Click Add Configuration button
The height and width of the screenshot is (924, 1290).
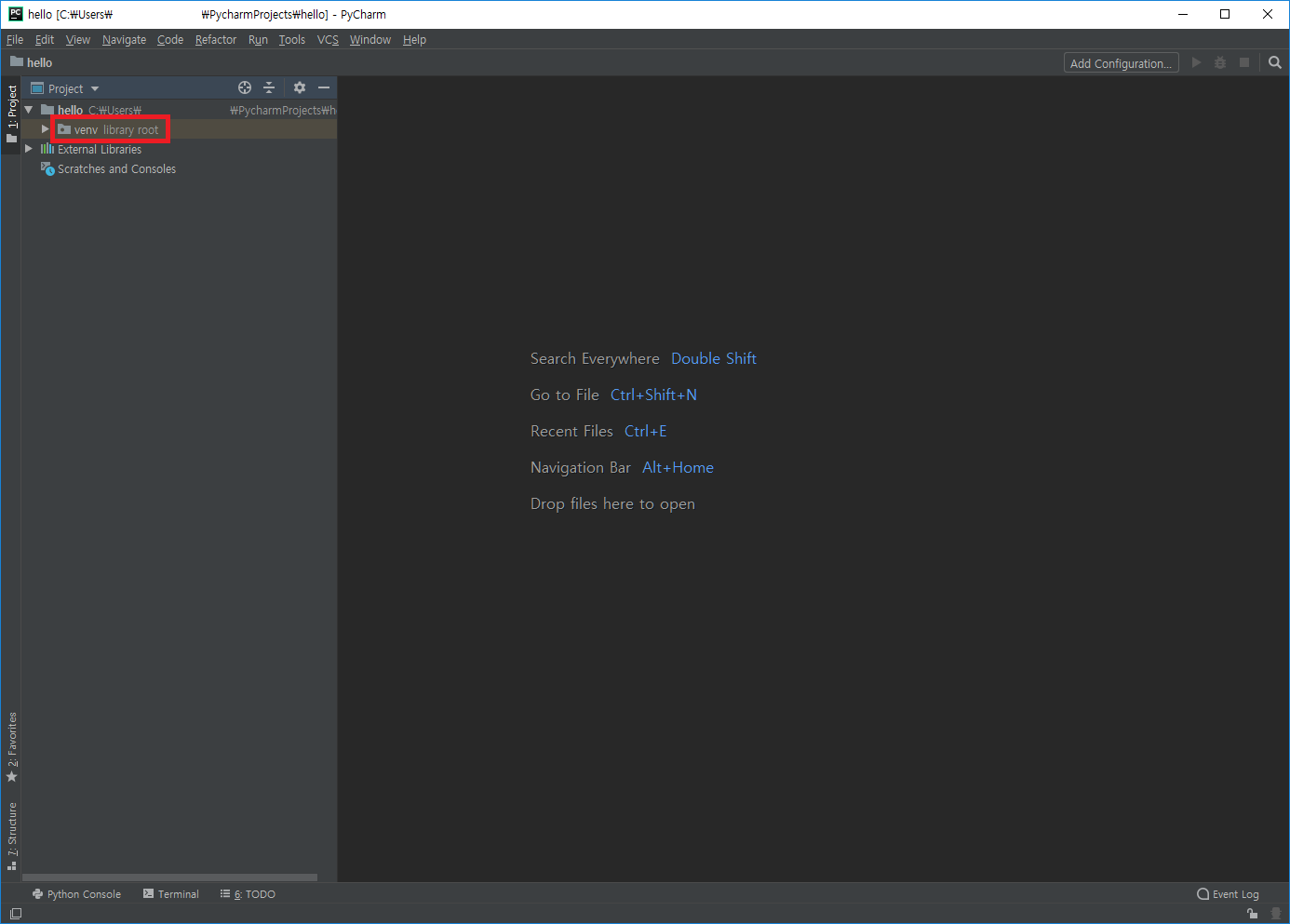coord(1122,63)
